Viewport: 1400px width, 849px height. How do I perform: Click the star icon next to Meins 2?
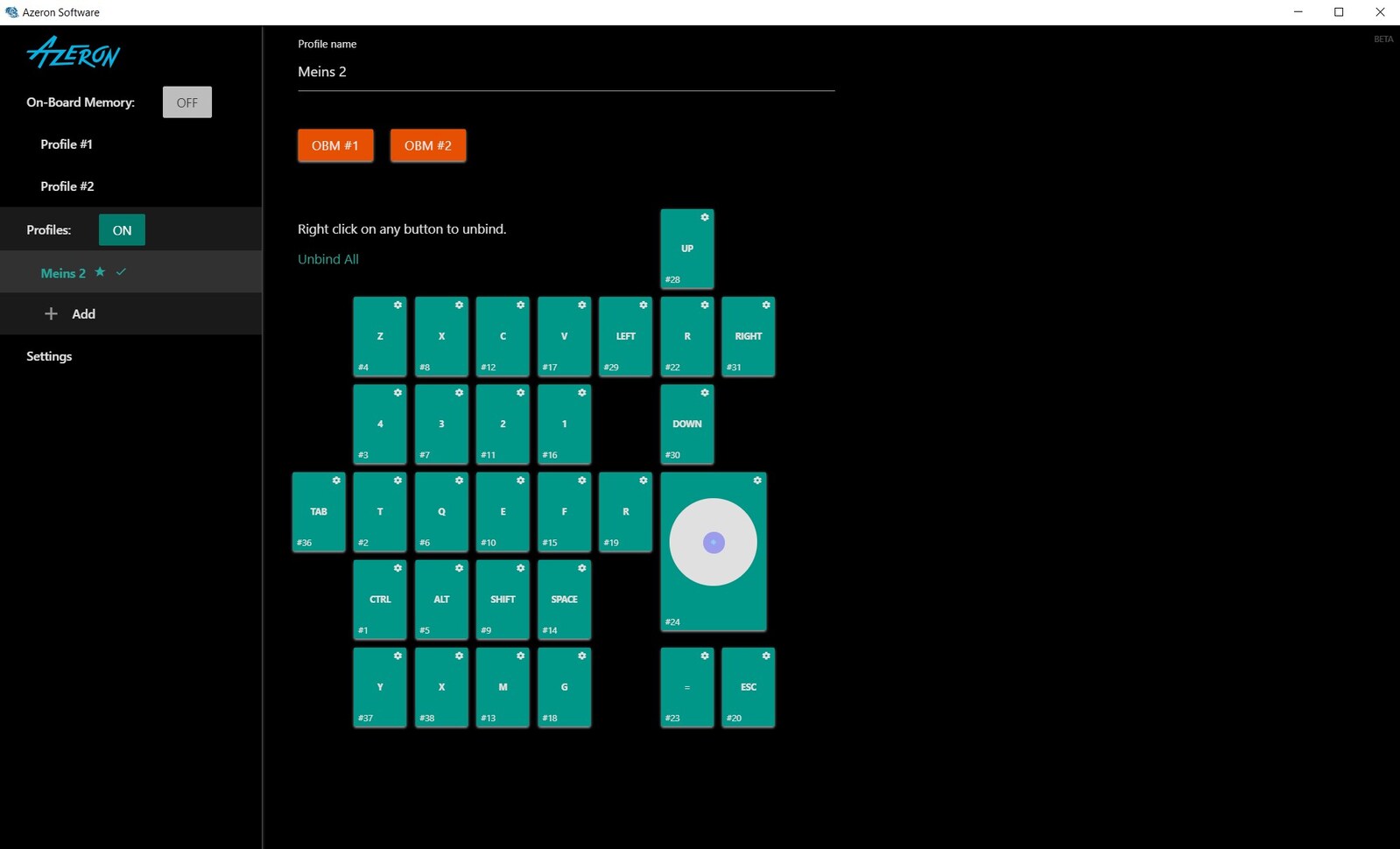[x=100, y=272]
